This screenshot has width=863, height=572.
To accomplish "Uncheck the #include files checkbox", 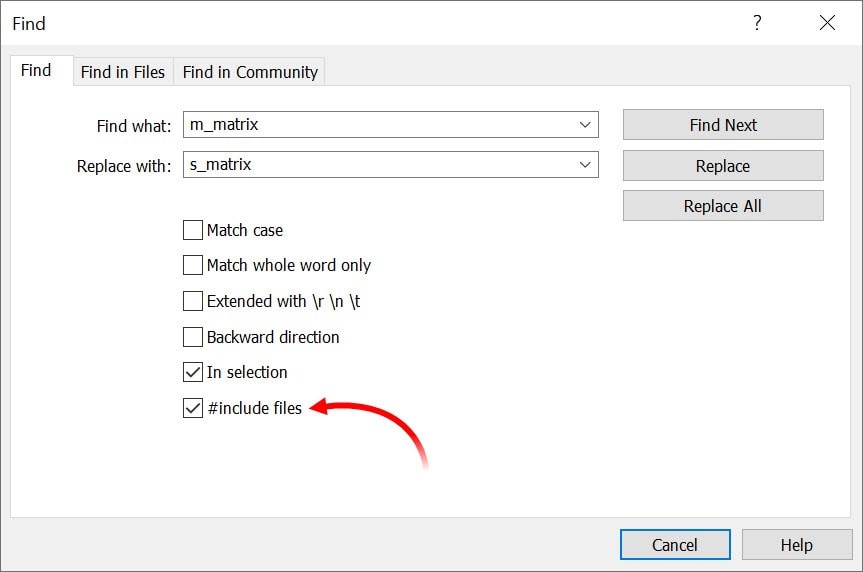I will click(193, 408).
